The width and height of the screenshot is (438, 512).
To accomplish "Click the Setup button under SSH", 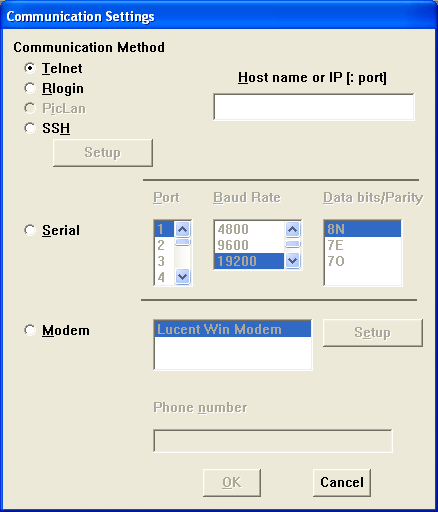I will (103, 153).
